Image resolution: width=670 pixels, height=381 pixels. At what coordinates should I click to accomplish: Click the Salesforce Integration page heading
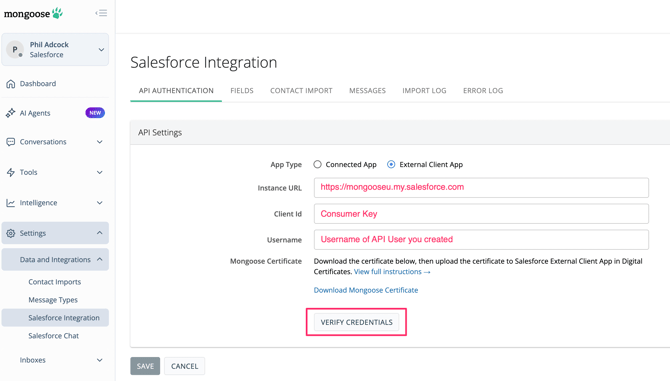pos(204,62)
